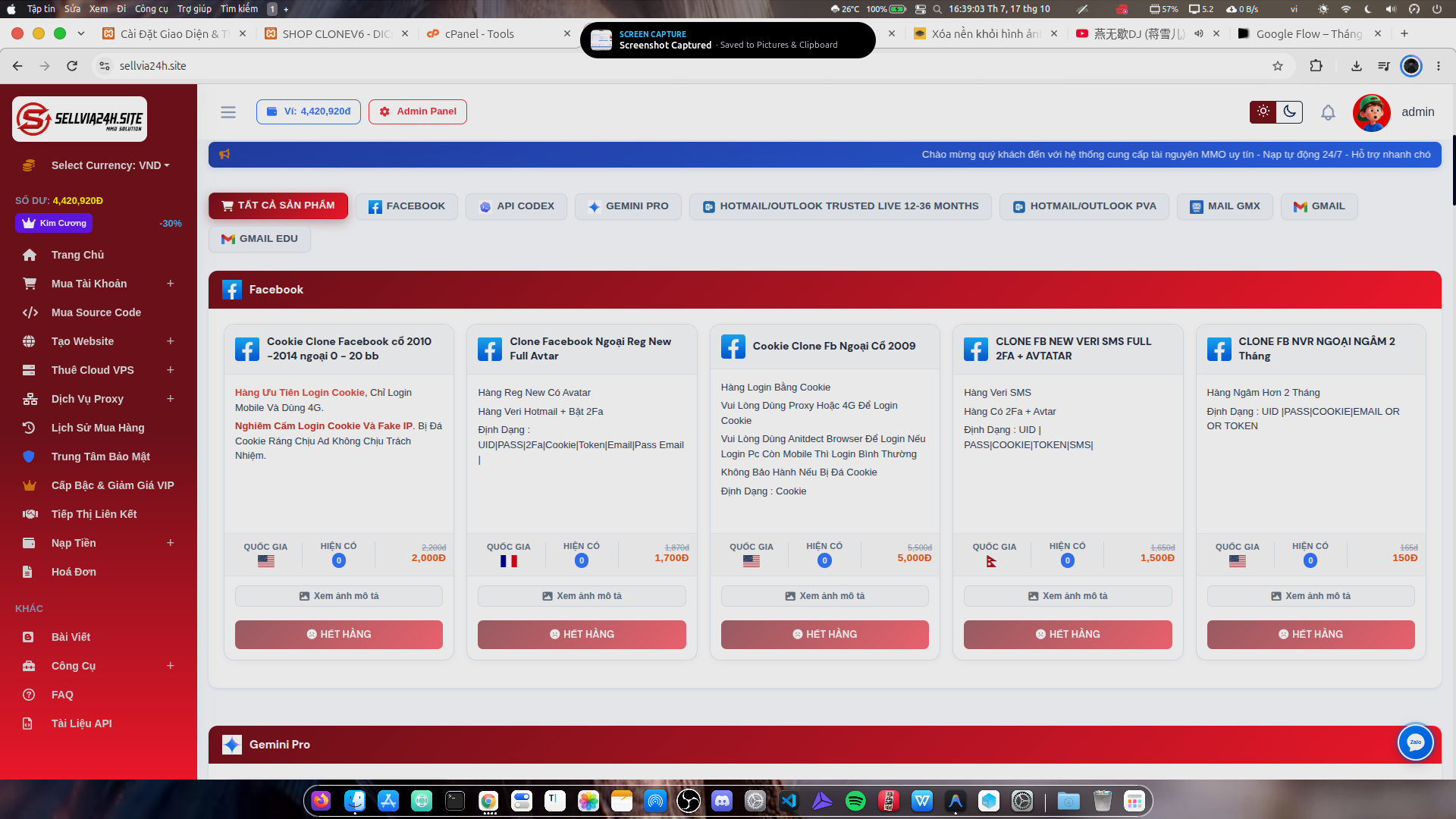Bookmark this page with star icon
The image size is (1456, 819).
click(1278, 66)
